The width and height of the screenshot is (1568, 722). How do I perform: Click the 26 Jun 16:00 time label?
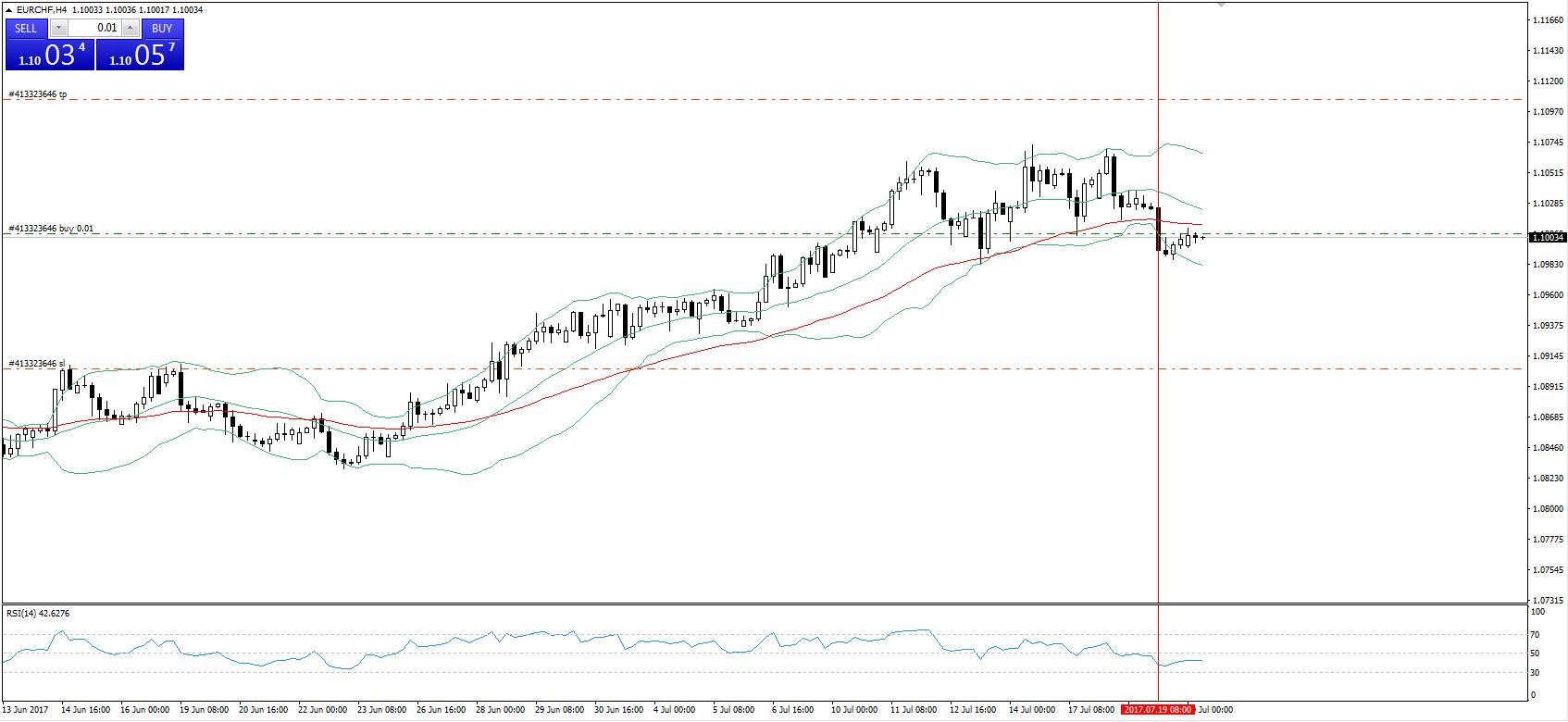pyautogui.click(x=441, y=710)
